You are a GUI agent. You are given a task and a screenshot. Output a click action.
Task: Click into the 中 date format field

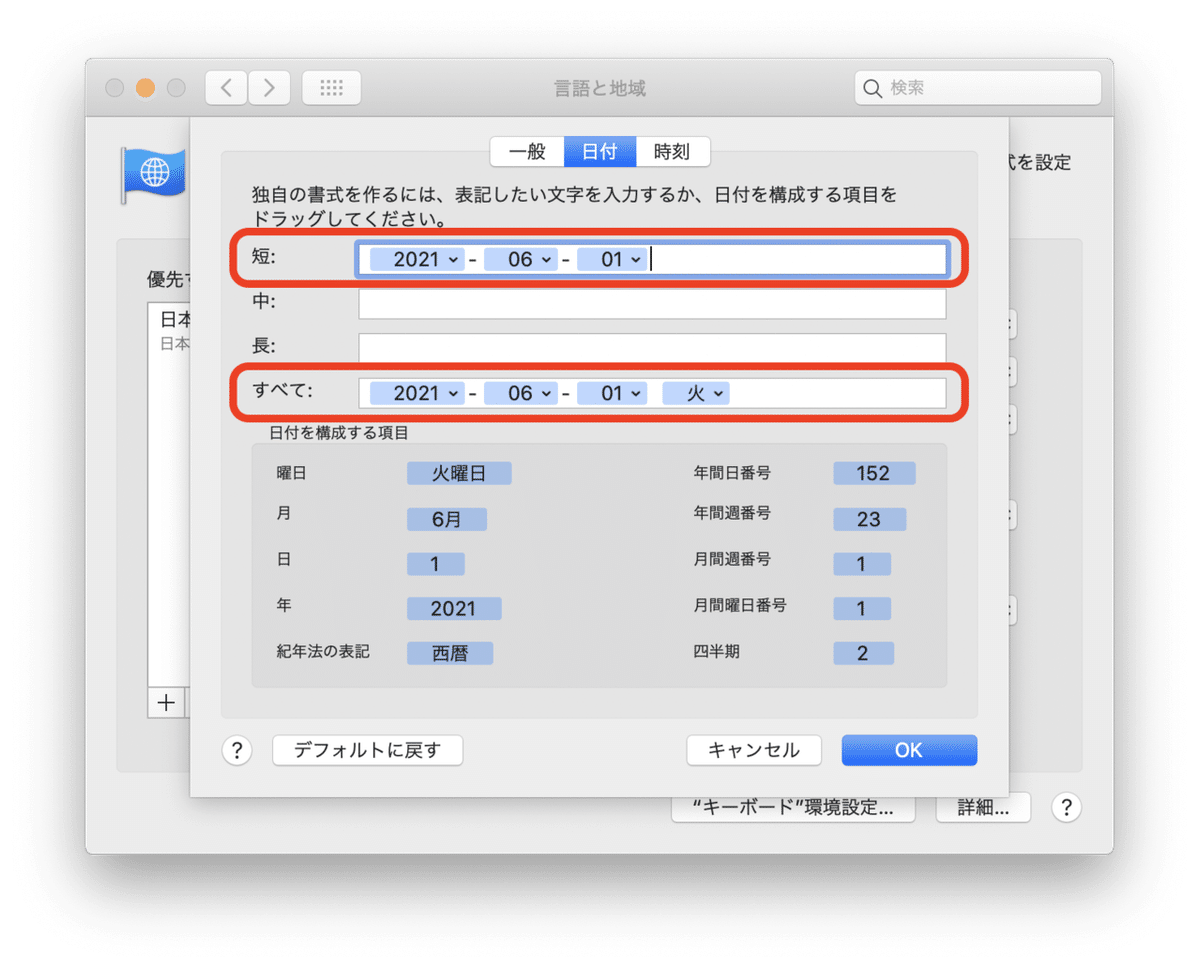[652, 304]
